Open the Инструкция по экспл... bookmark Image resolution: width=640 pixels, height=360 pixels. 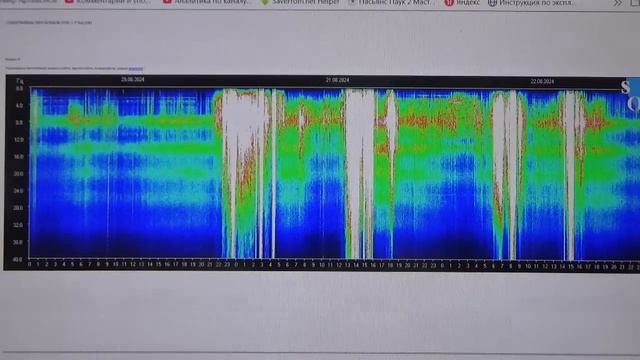pyautogui.click(x=532, y=3)
